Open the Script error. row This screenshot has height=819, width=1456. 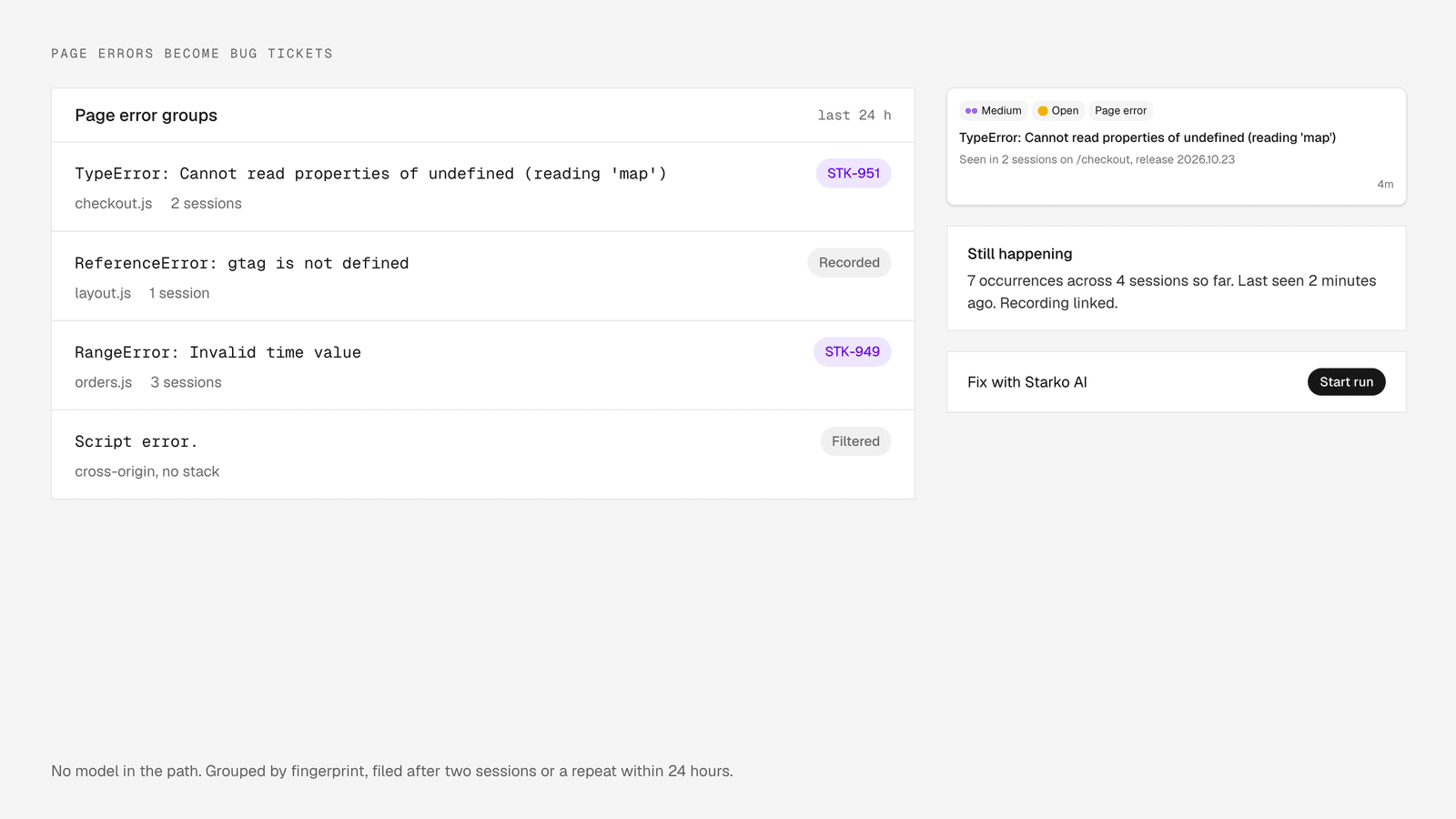pyautogui.click(x=483, y=454)
